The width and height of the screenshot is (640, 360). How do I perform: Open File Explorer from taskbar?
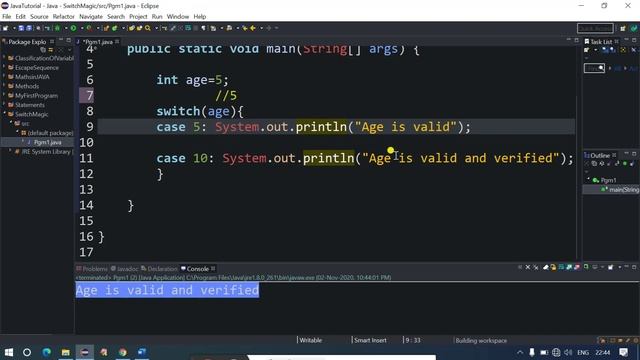(65, 352)
